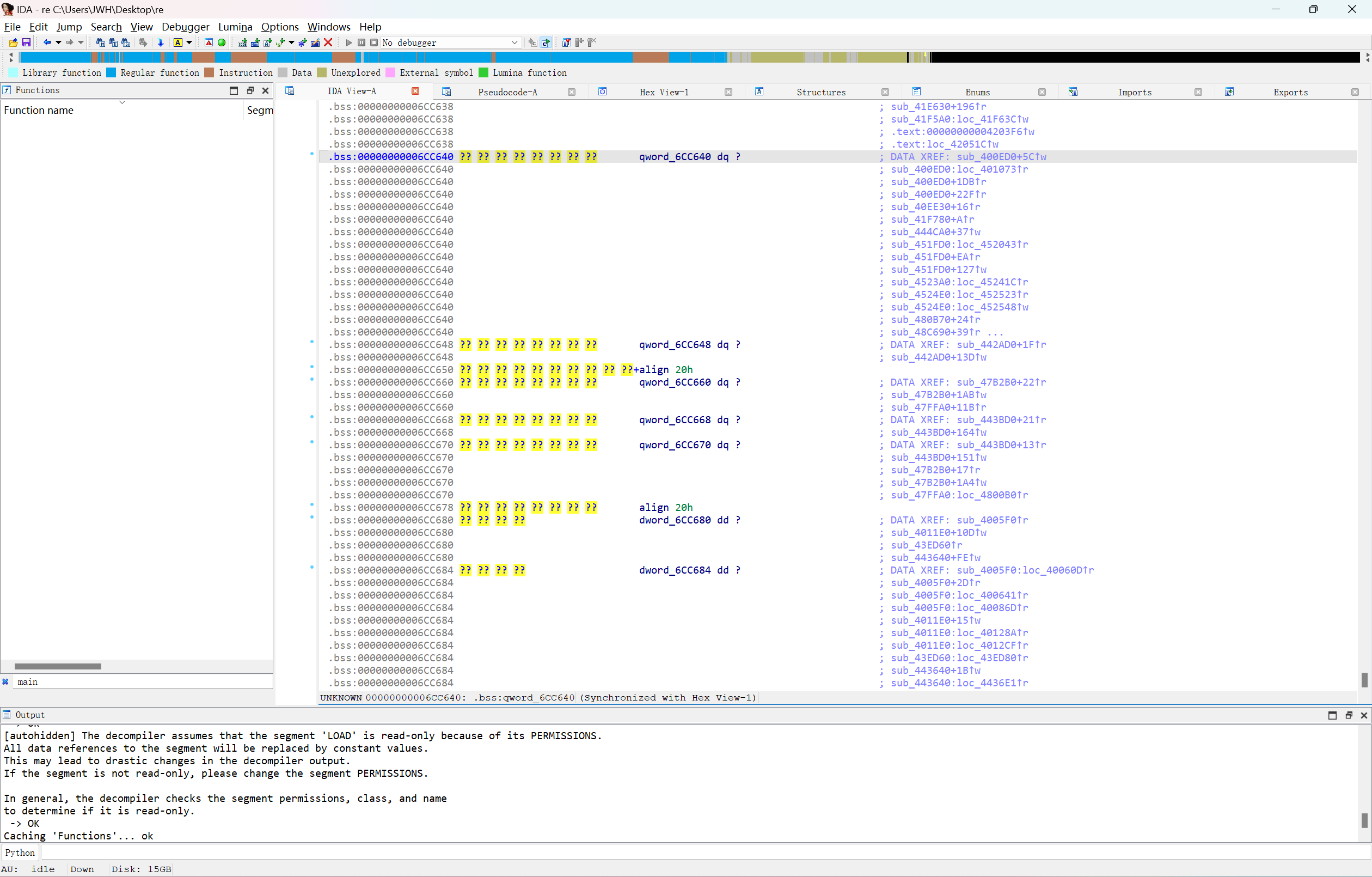Close the Enums tab
The image size is (1372, 877).
click(1042, 93)
